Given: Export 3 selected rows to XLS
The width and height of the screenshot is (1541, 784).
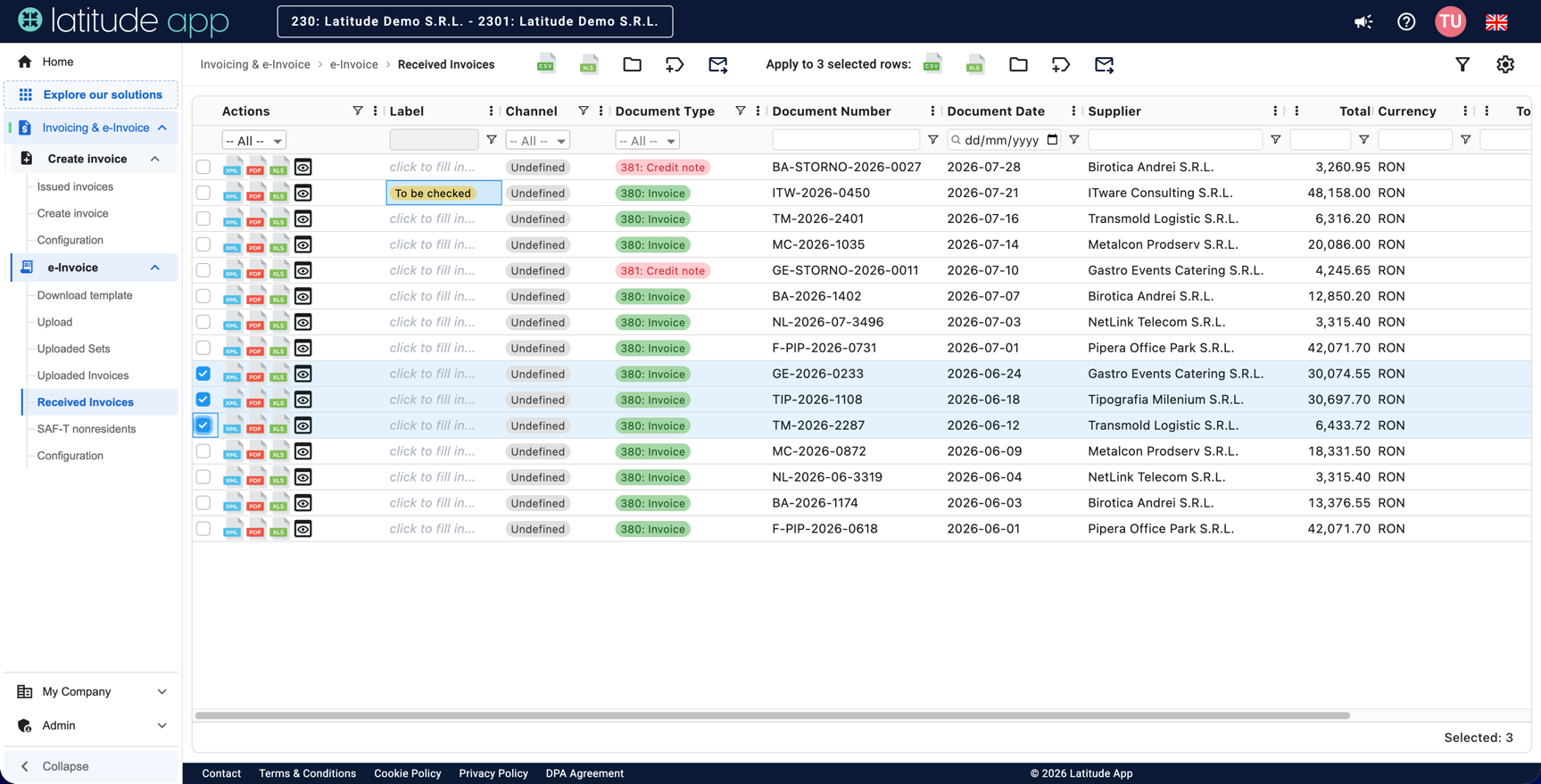Looking at the screenshot, I should point(975,64).
